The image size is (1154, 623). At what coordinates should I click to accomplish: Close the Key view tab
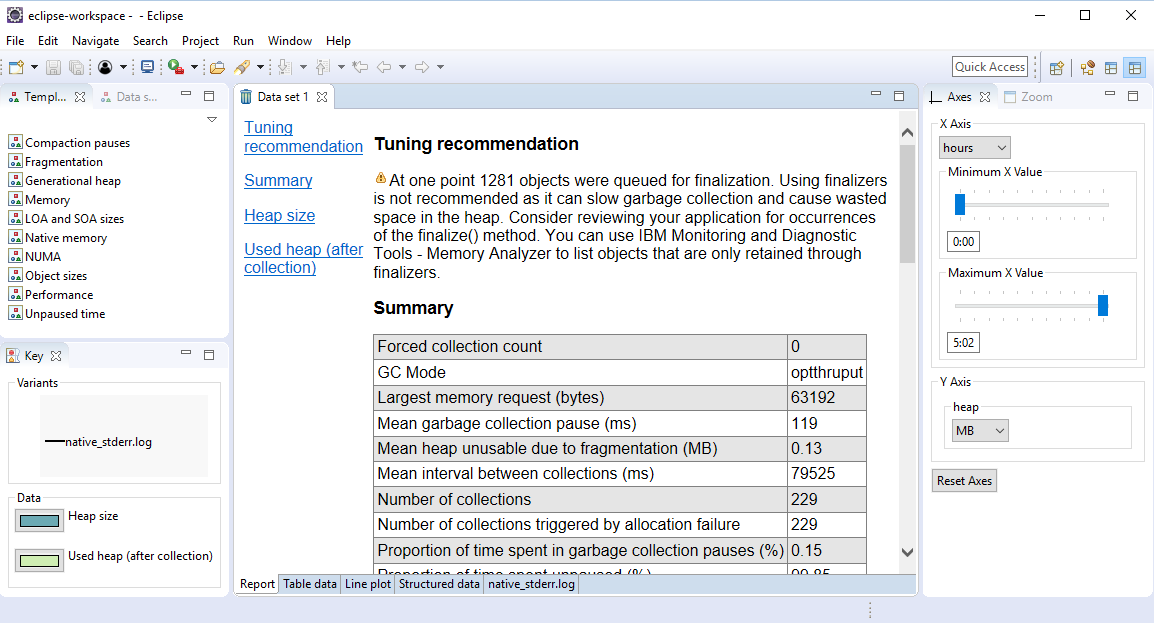coord(56,356)
